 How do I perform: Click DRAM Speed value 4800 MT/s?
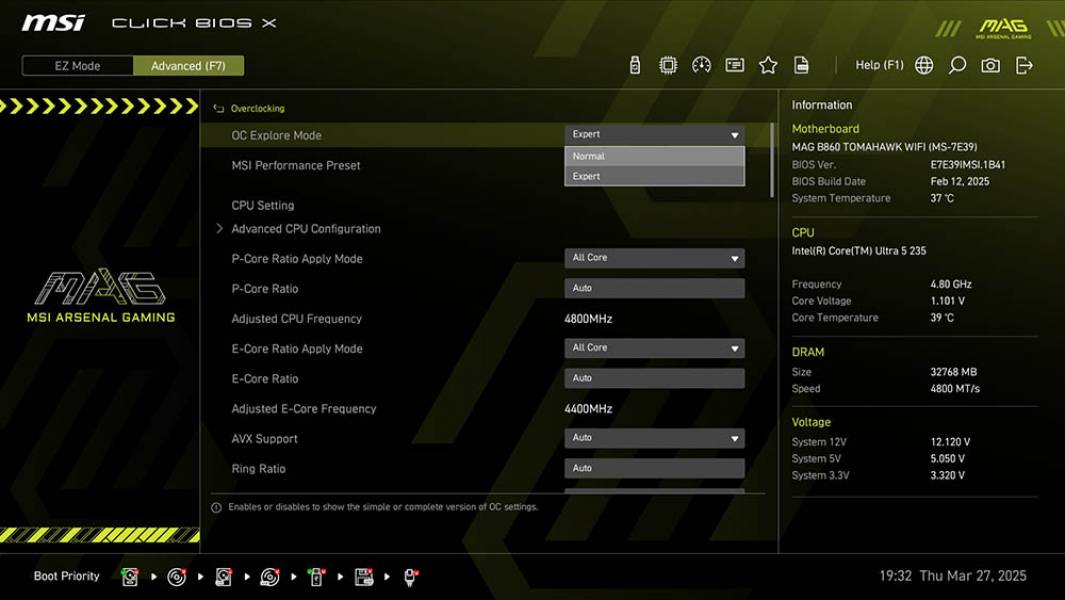[955, 389]
